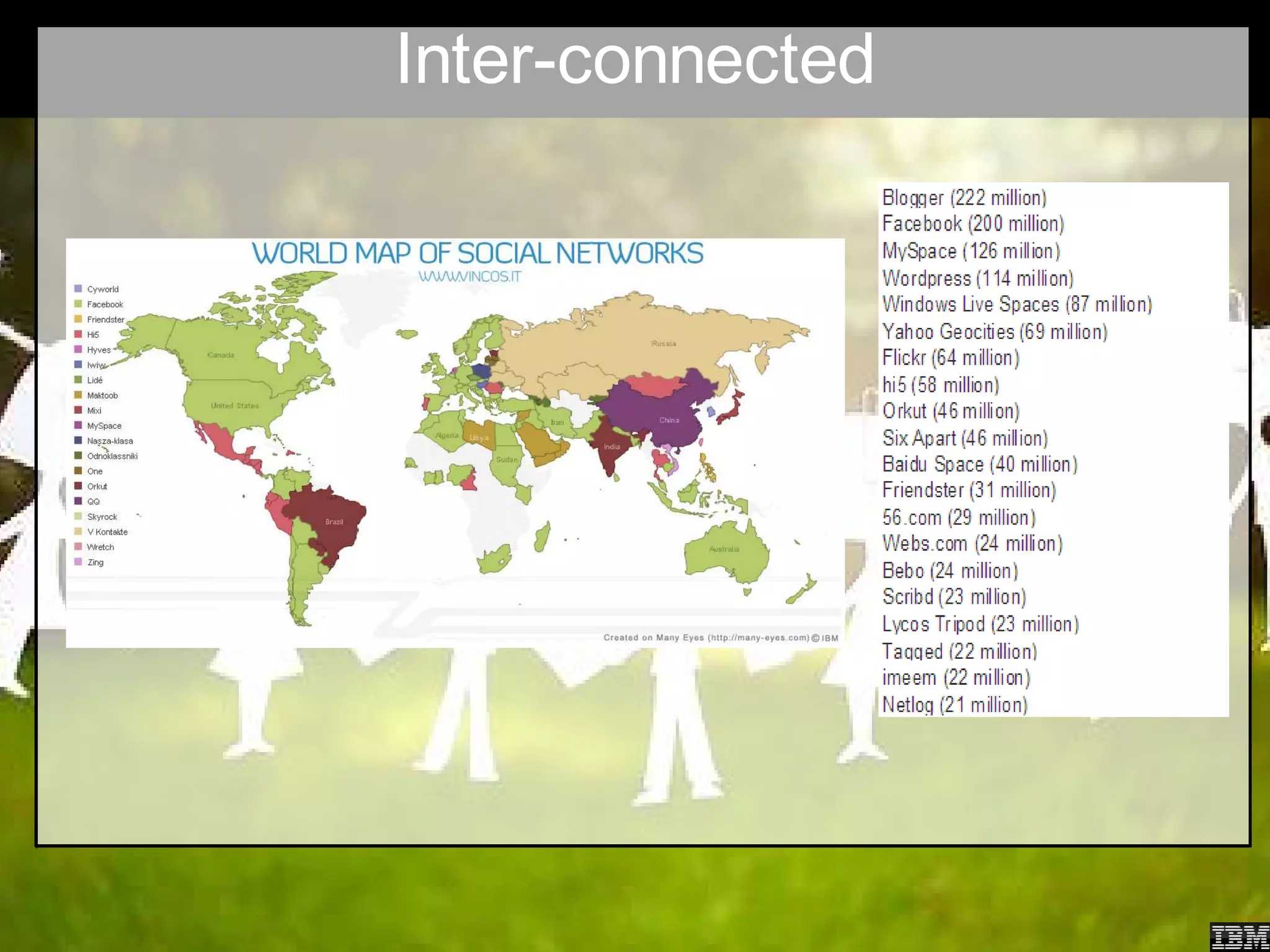The image size is (1270, 952).
Task: Click Libya on the world map
Action: click(479, 438)
